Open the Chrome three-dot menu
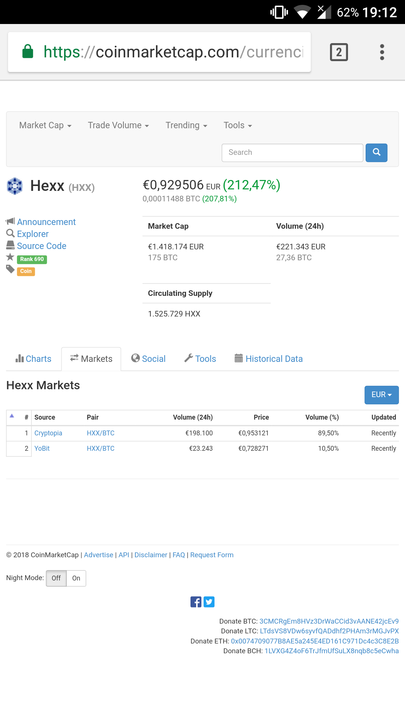This screenshot has height=720, width=405. point(382,52)
